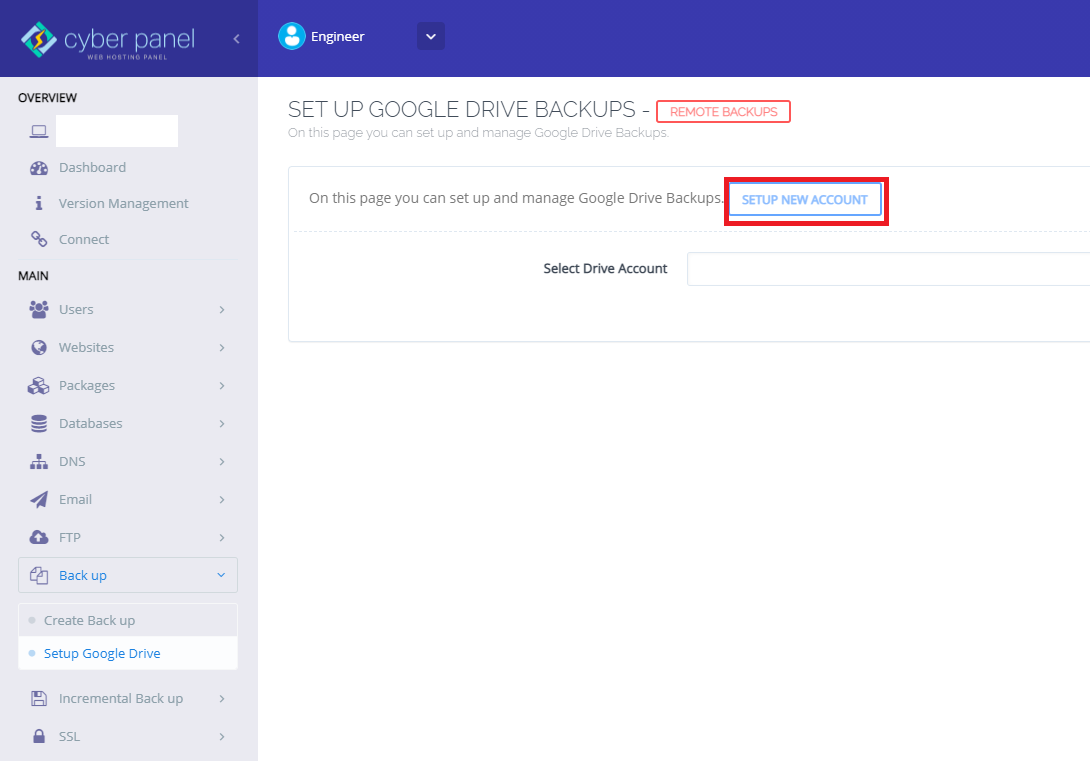This screenshot has width=1090, height=774.
Task: Click the Connect chain link icon
Action: [x=39, y=239]
